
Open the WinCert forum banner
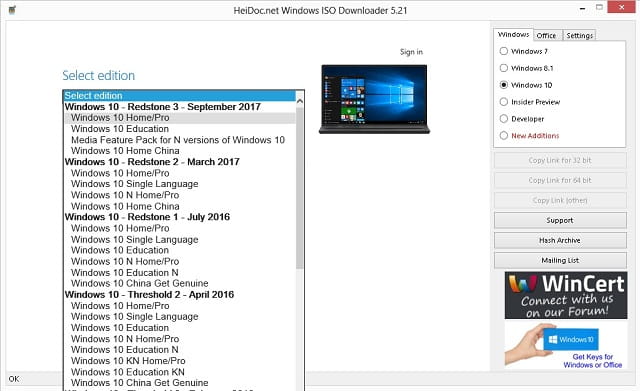tap(566, 295)
